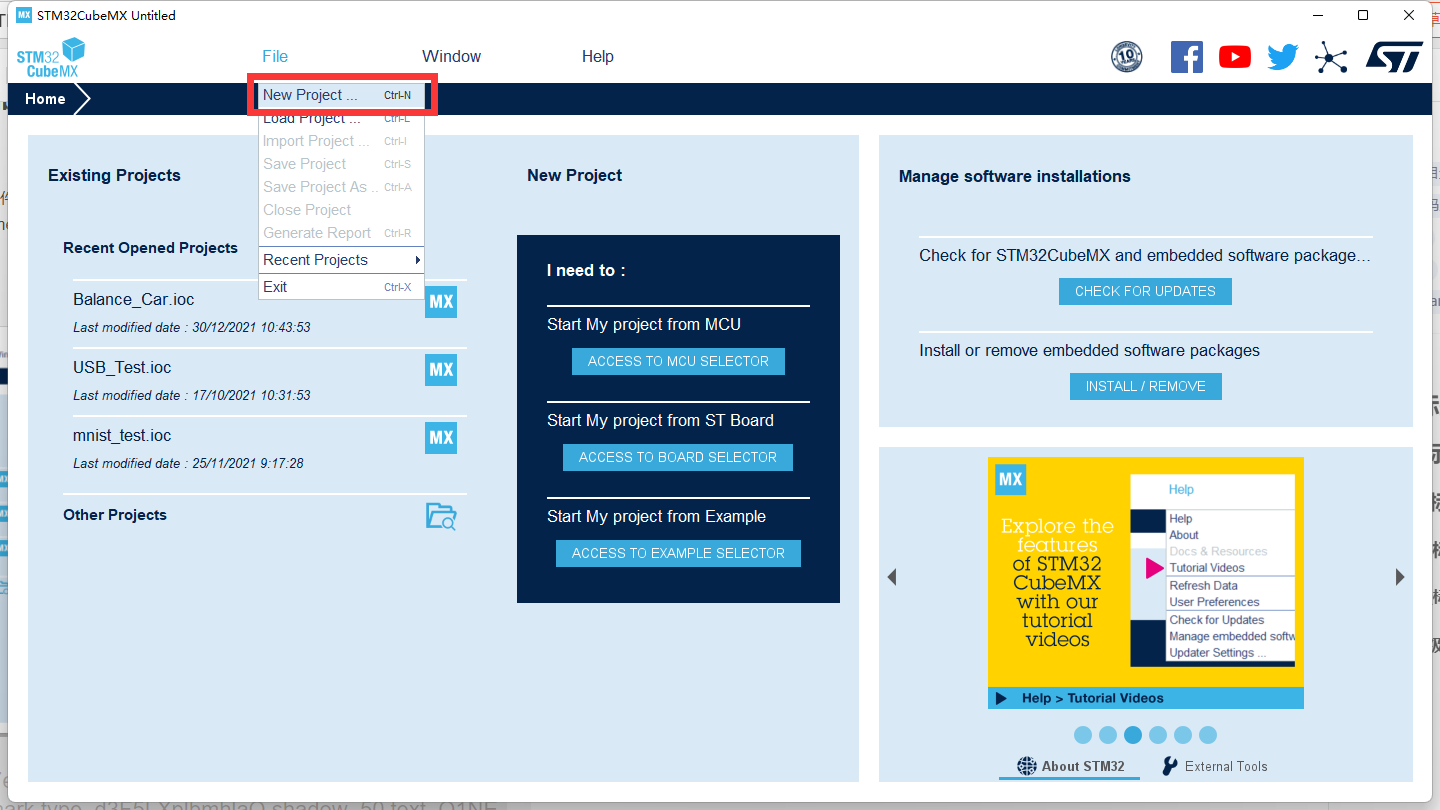Screen dimensions: 1440x810
Task: Browse Other Projects folder search icon
Action: coord(441,516)
